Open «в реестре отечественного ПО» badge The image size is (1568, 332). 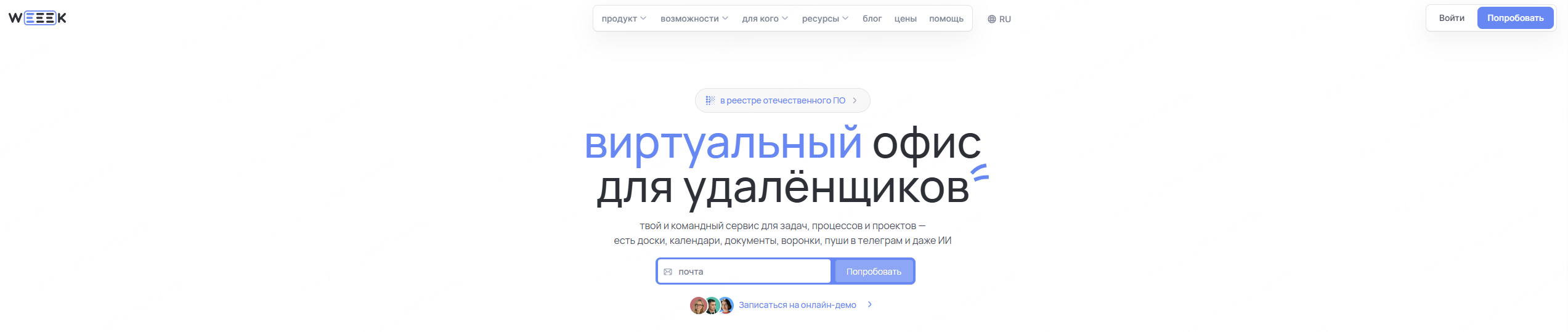[782, 100]
